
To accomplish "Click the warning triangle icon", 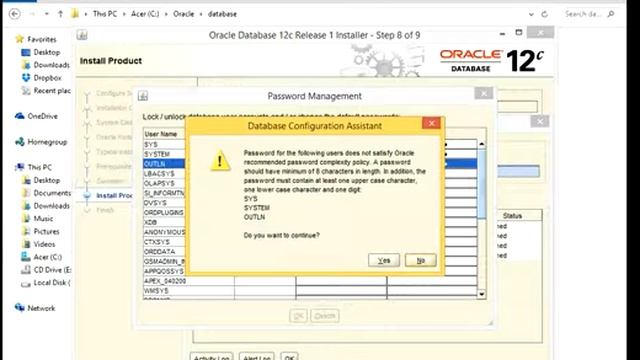I will click(x=220, y=160).
